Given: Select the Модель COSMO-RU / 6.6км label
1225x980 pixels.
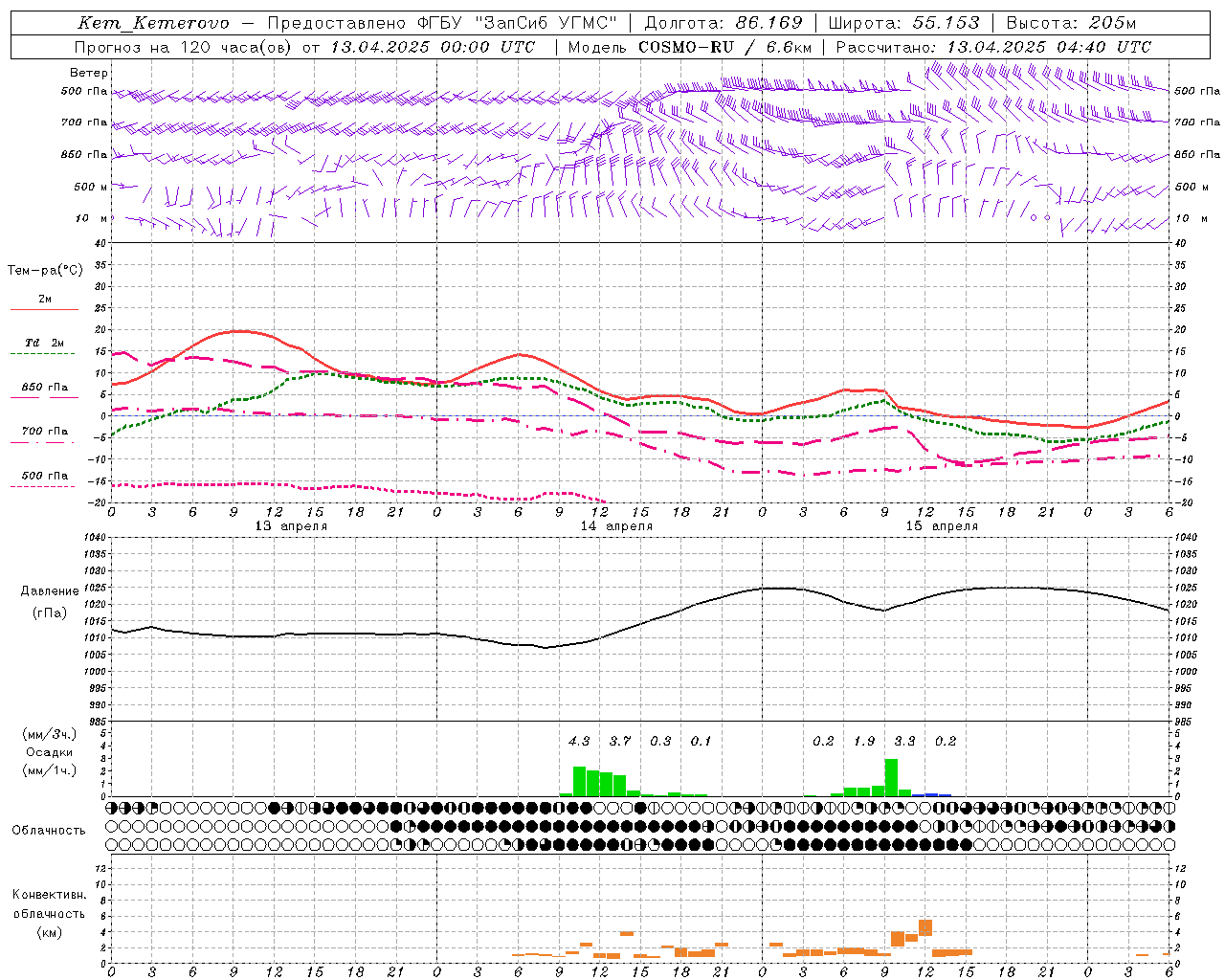Looking at the screenshot, I should pyautogui.click(x=690, y=47).
